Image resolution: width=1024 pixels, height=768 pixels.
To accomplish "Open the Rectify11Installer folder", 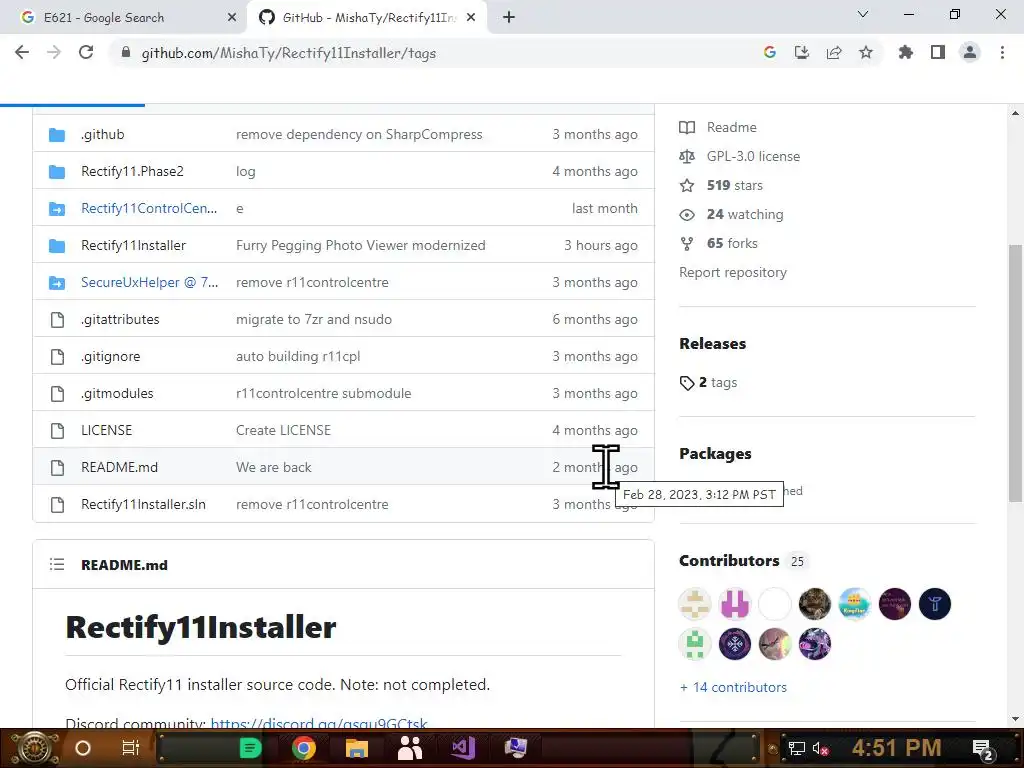I will pyautogui.click(x=133, y=246).
